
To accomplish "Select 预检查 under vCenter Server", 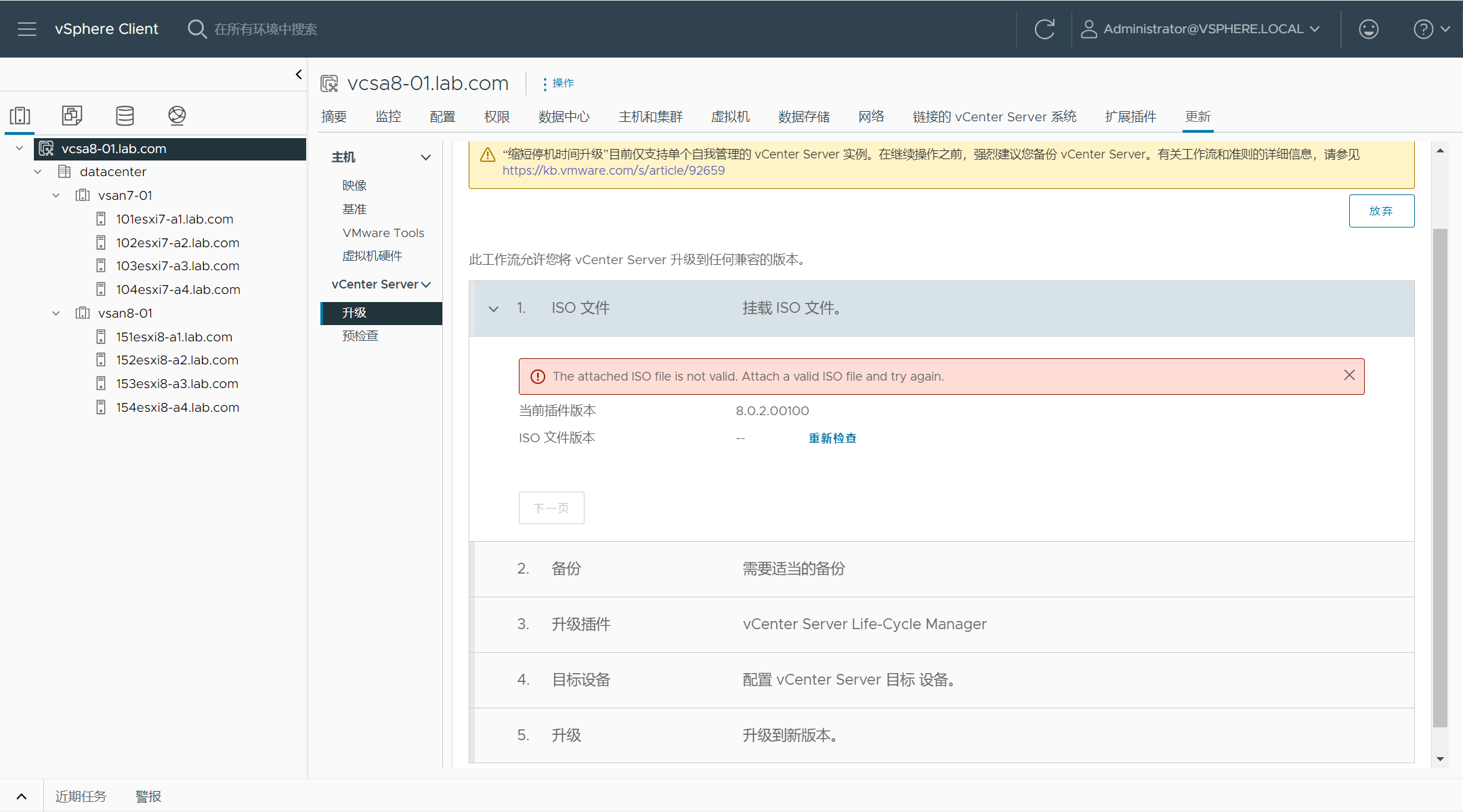I will coord(360,336).
